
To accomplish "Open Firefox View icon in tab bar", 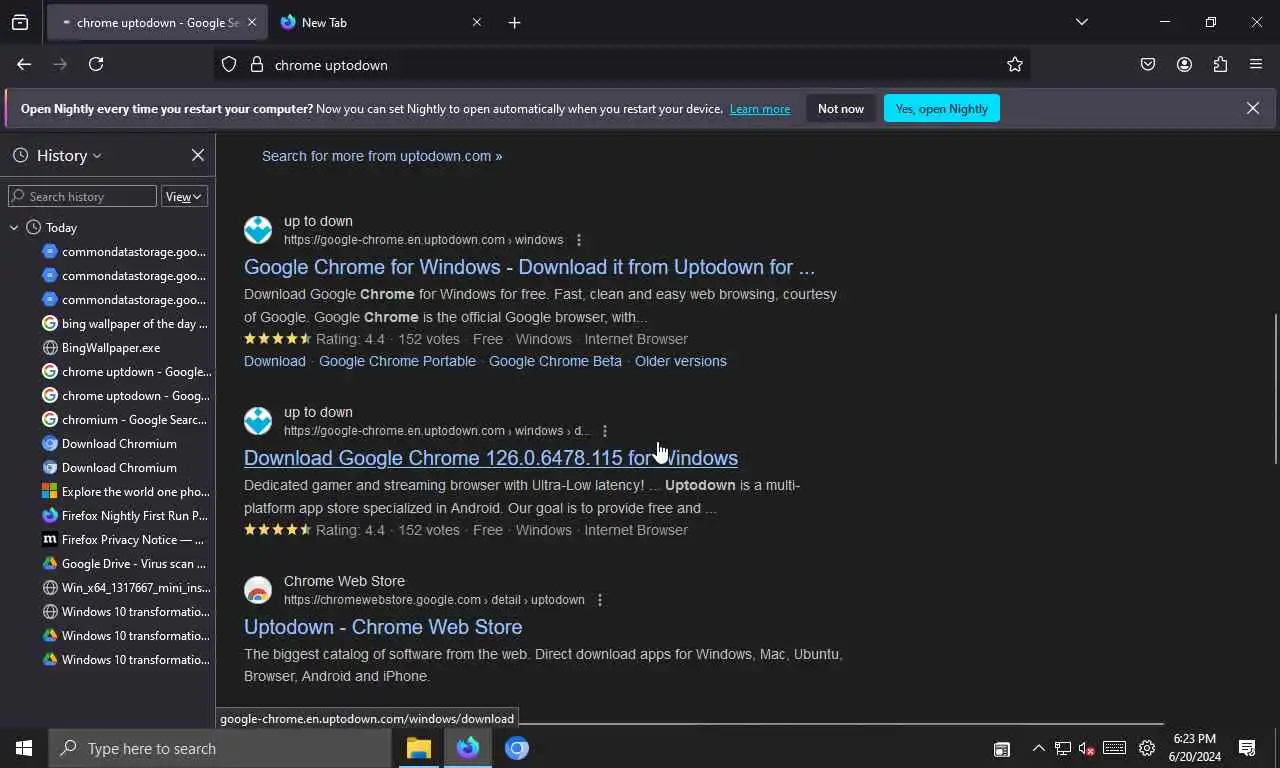I will point(20,22).
